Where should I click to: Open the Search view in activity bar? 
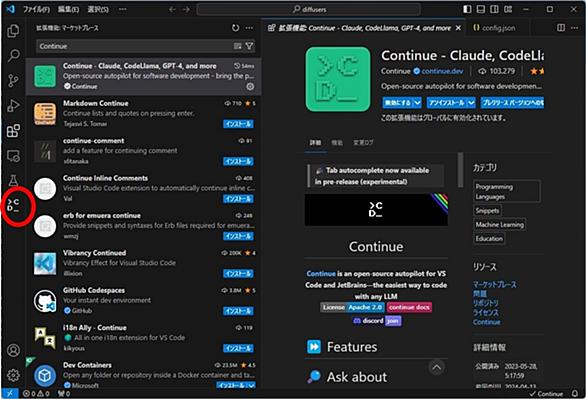click(13, 55)
